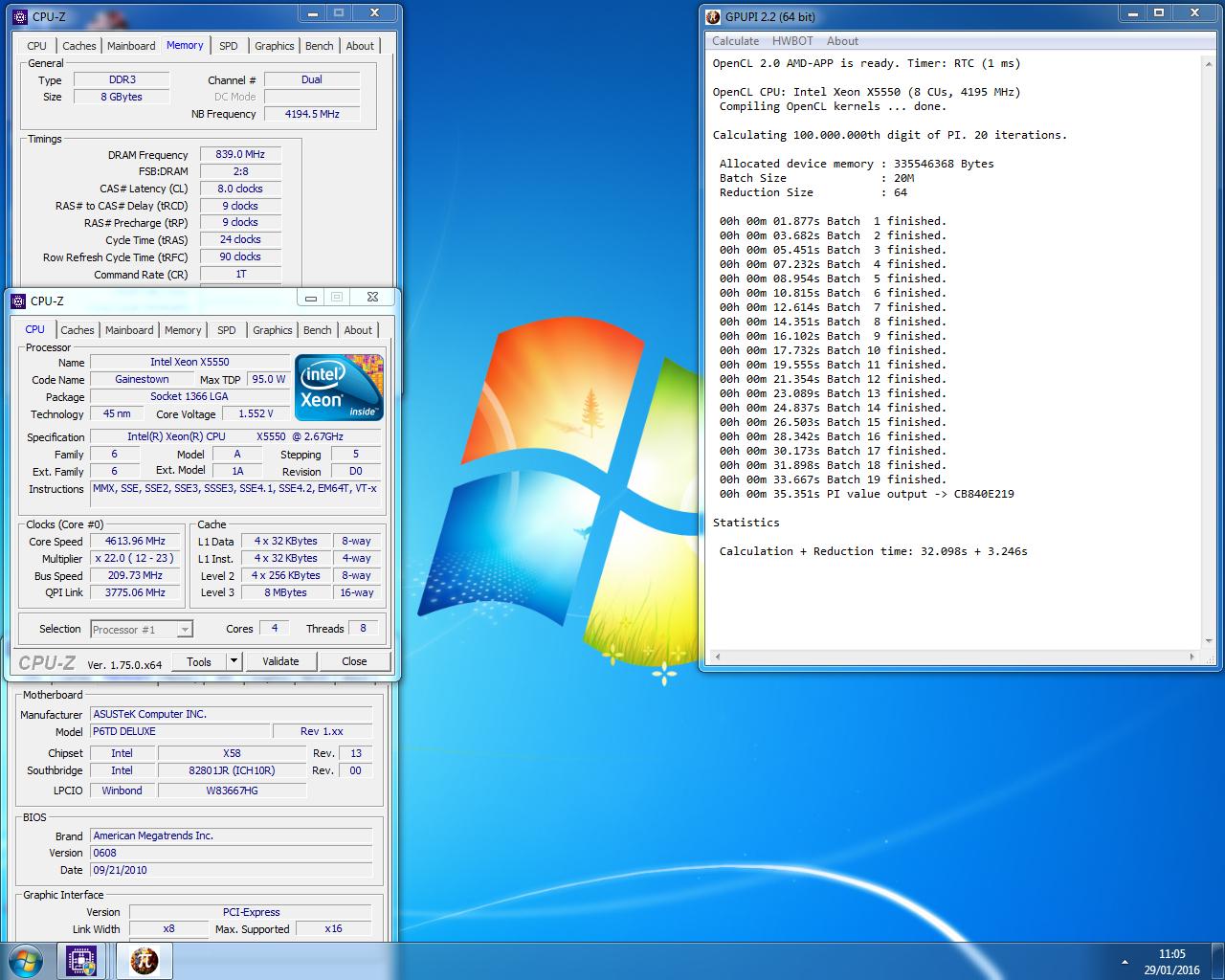
Task: Open the Processor #1 selection dropdown
Action: click(x=142, y=630)
